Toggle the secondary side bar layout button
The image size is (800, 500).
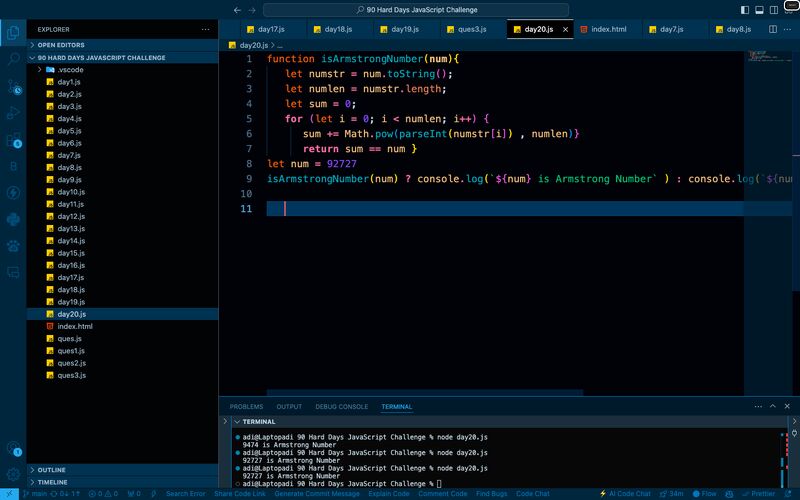pyautogui.click(x=774, y=10)
